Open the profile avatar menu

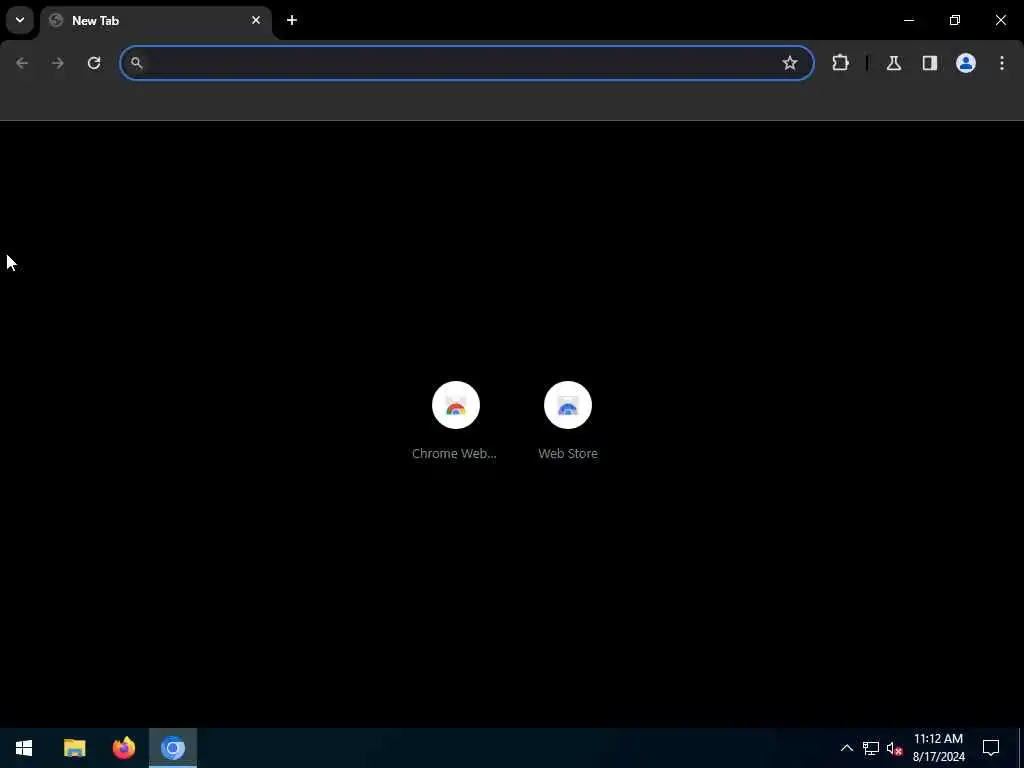coord(966,63)
